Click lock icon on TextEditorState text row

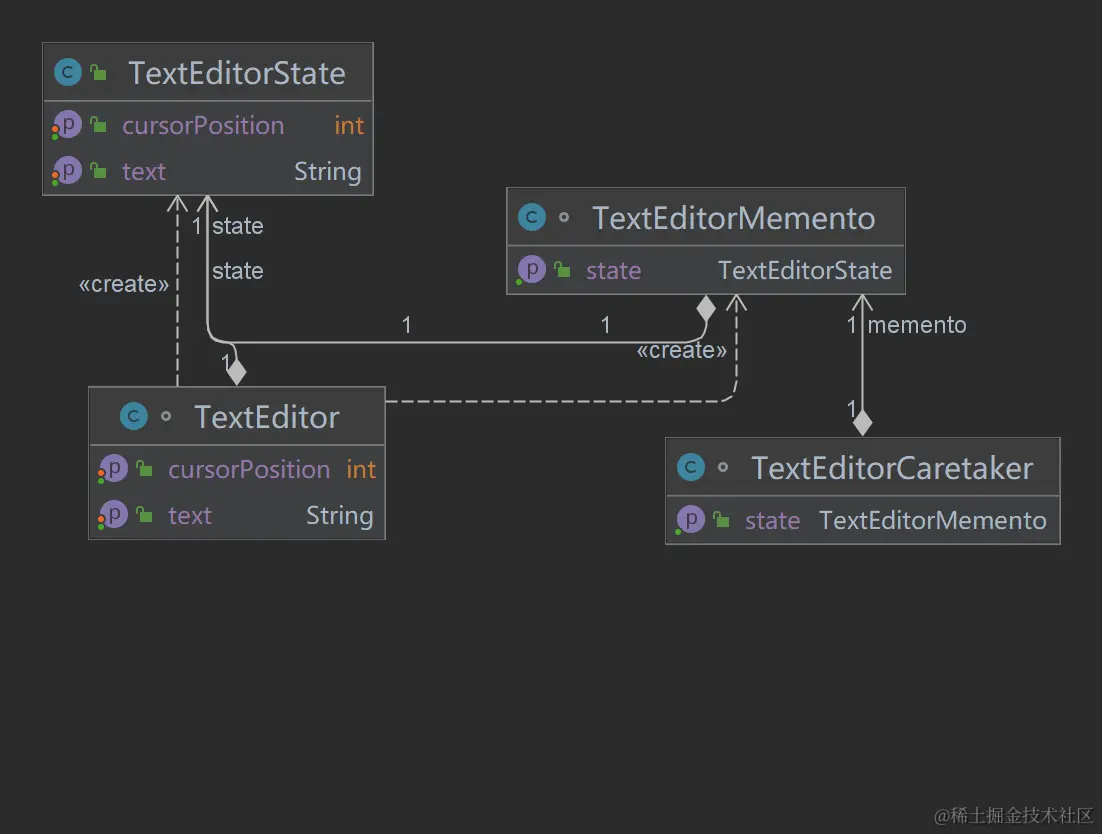[98, 171]
